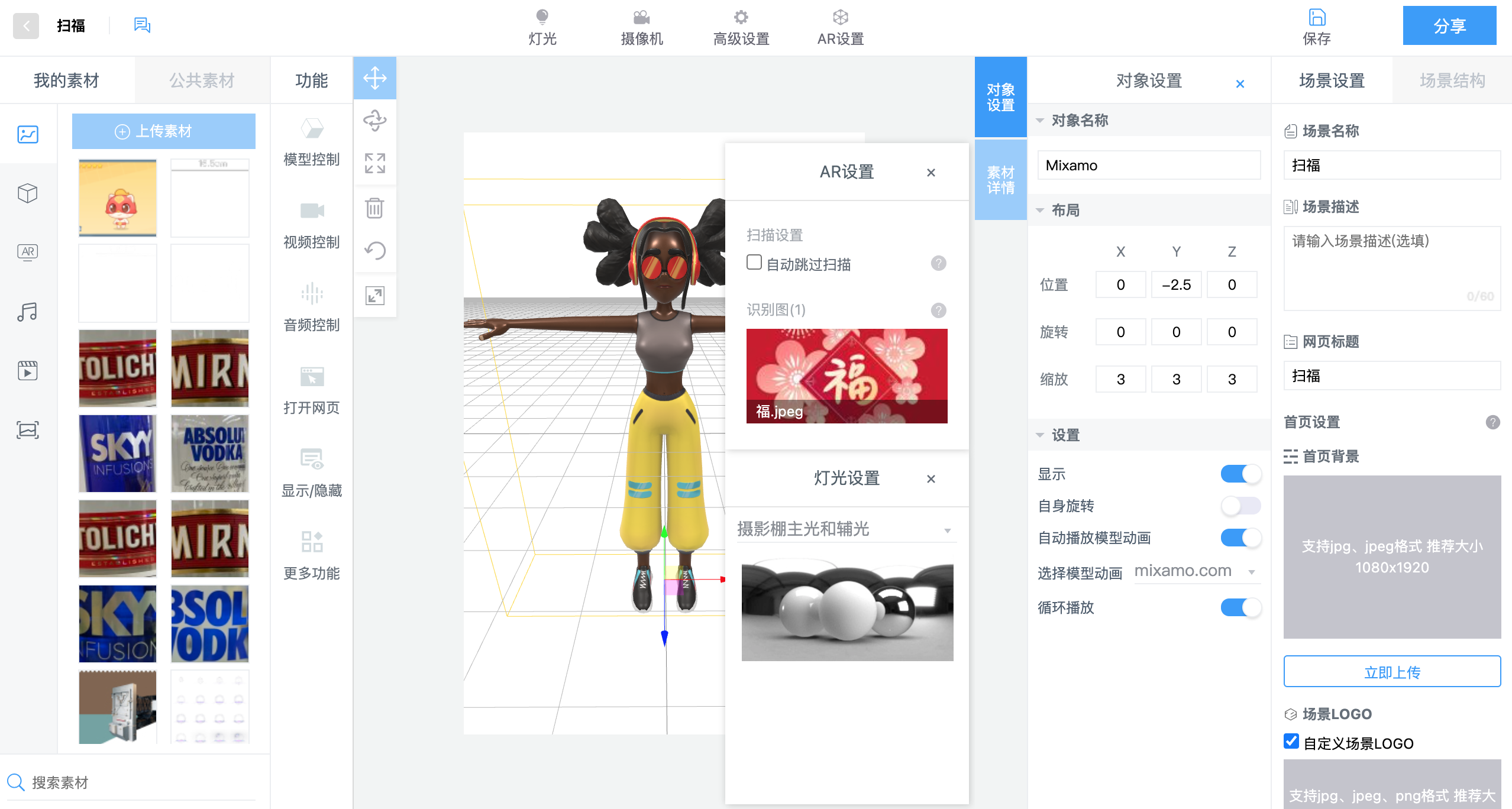Select the move/translate tool
Screen dimensions: 1512x809
tap(374, 78)
